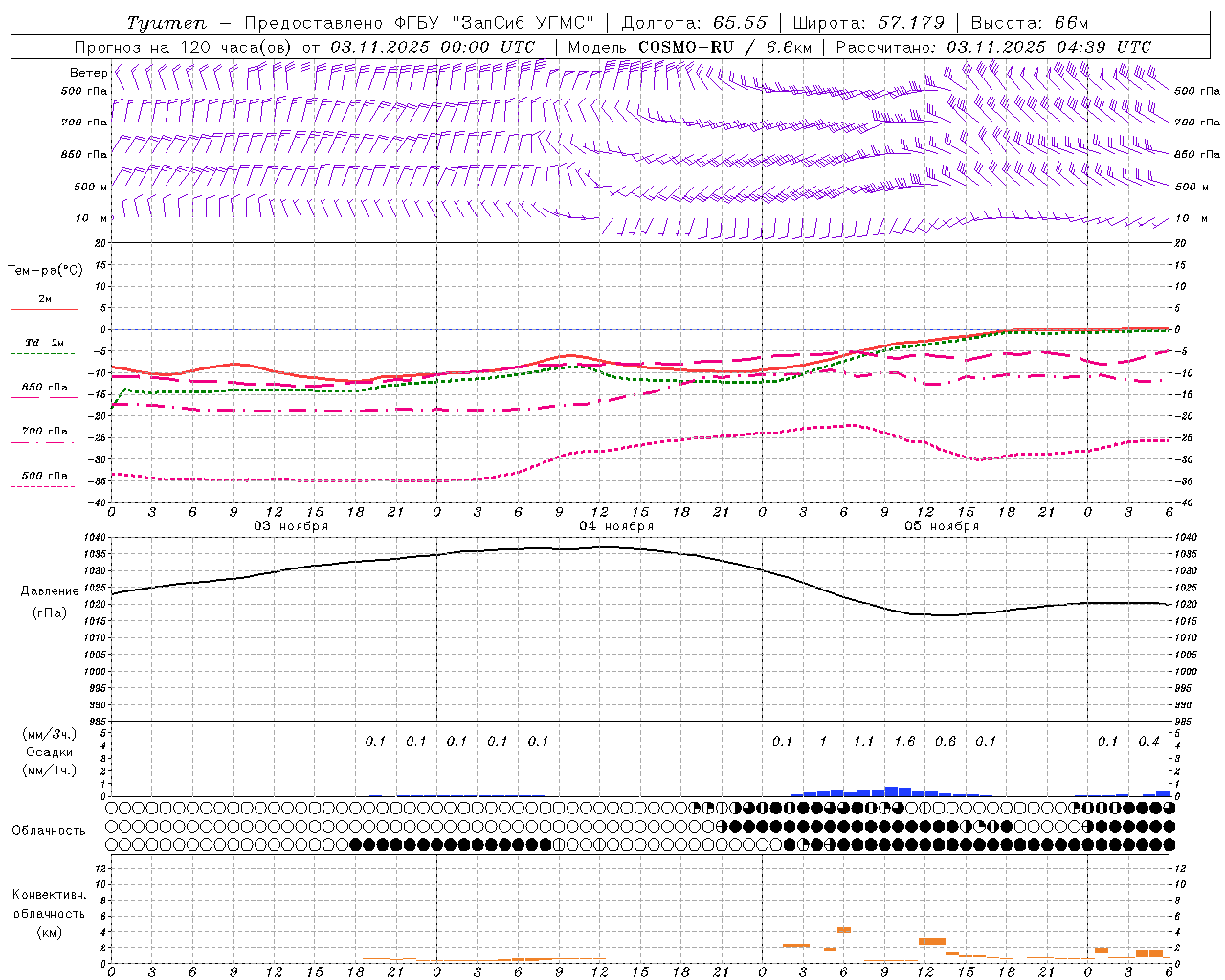Click the 'Давление' pressure panel label

(x=50, y=591)
